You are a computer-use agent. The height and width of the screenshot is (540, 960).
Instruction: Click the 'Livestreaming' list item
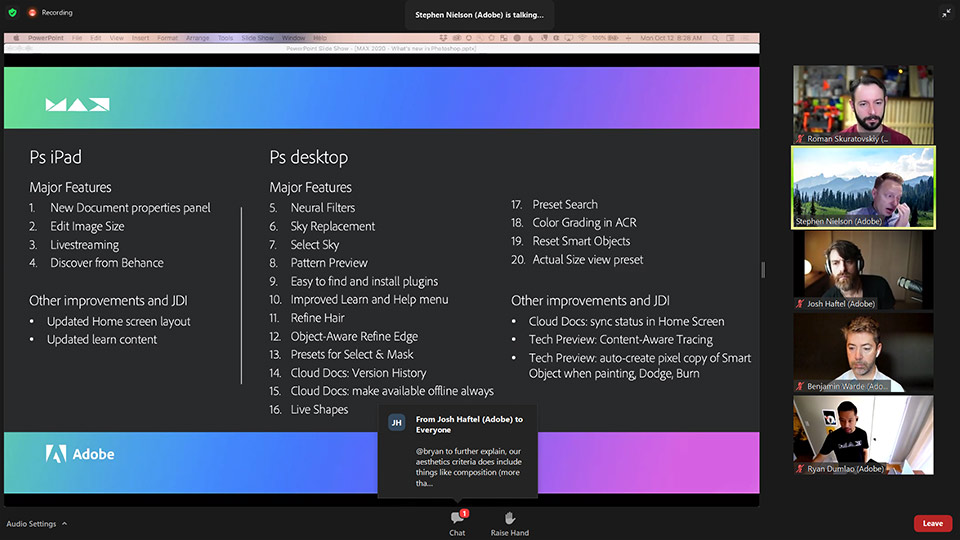pyautogui.click(x=84, y=244)
